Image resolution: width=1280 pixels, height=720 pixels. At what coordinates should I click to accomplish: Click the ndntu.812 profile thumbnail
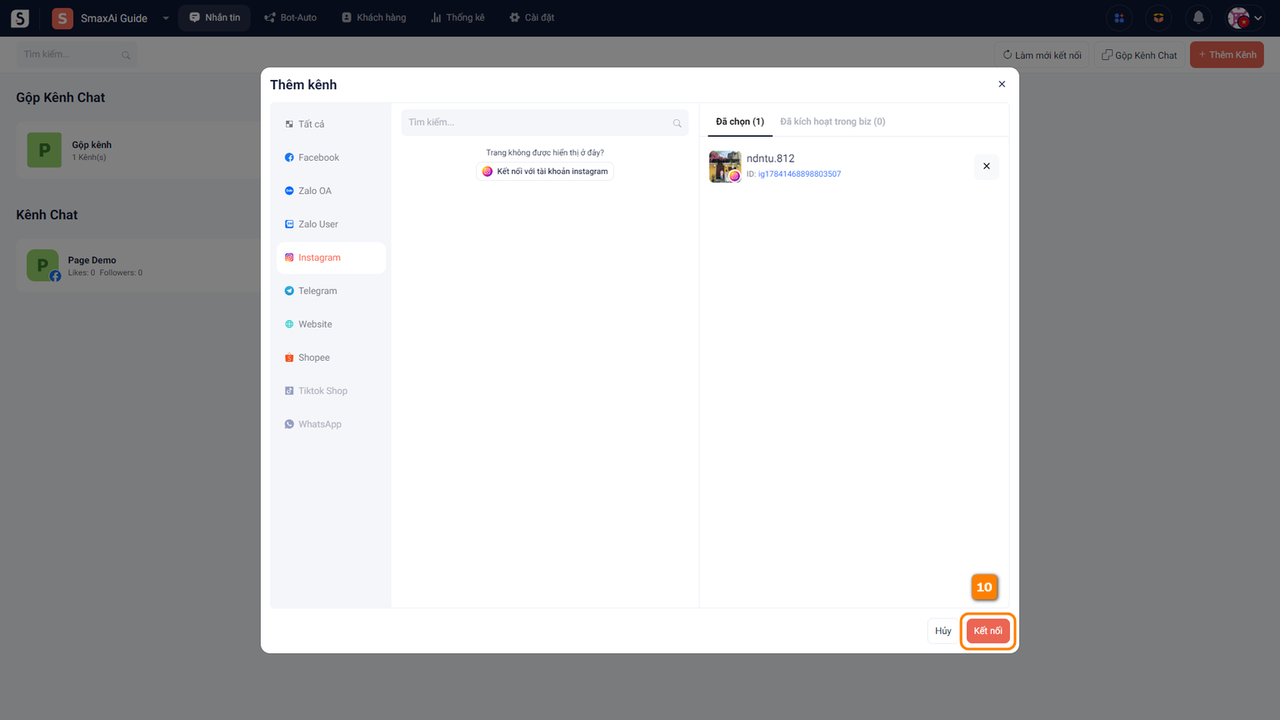click(x=724, y=166)
